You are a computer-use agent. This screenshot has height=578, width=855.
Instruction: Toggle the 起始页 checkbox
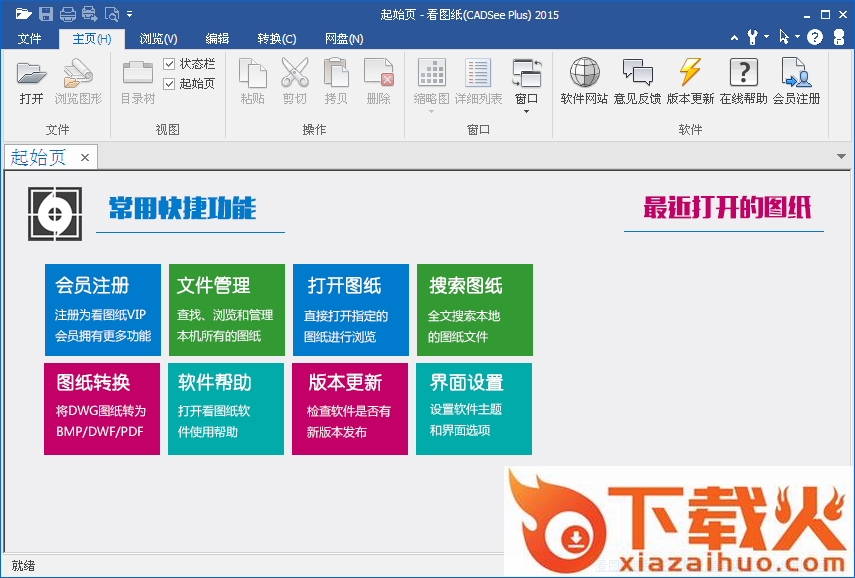pyautogui.click(x=169, y=84)
